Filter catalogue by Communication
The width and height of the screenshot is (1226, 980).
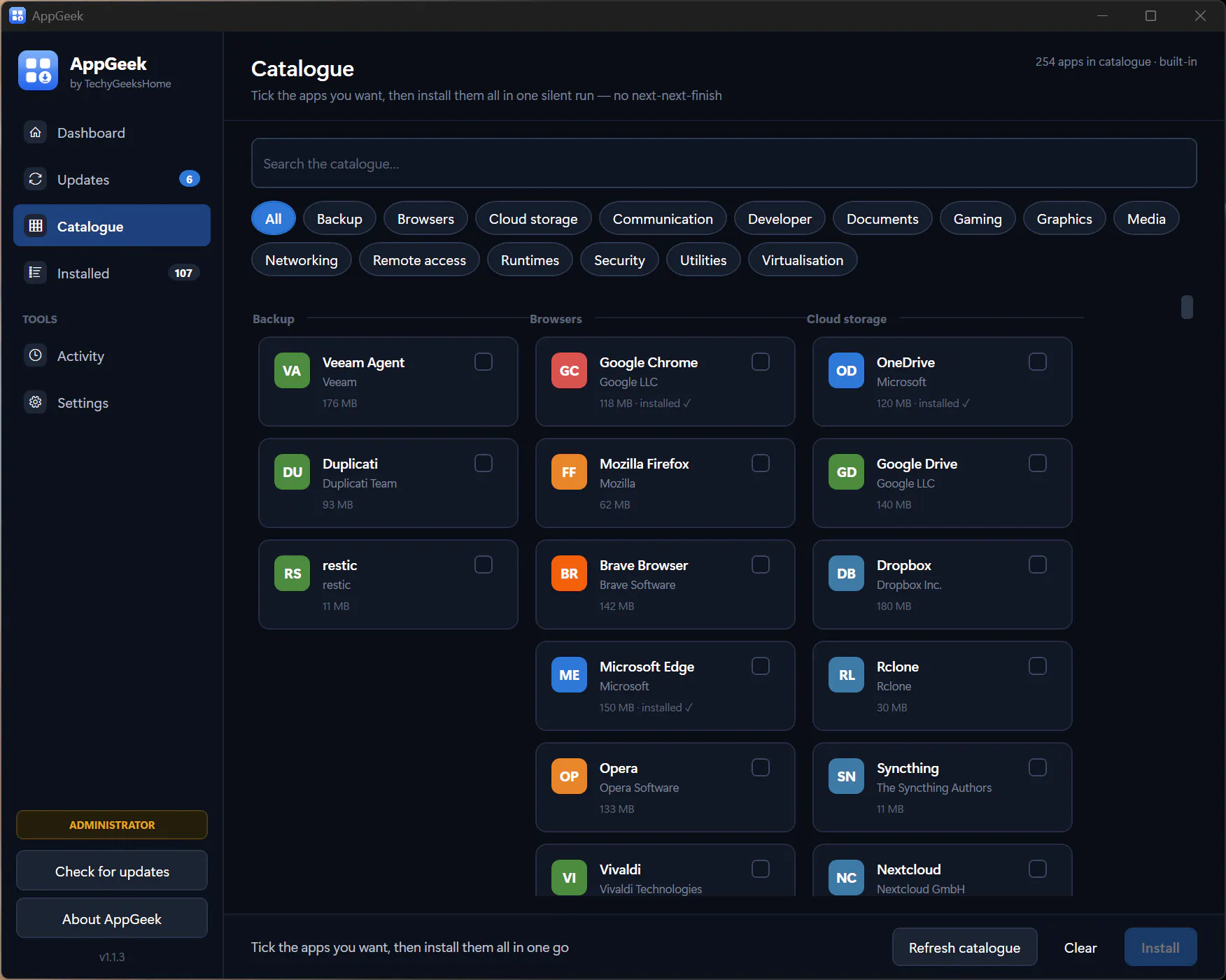[x=663, y=218]
